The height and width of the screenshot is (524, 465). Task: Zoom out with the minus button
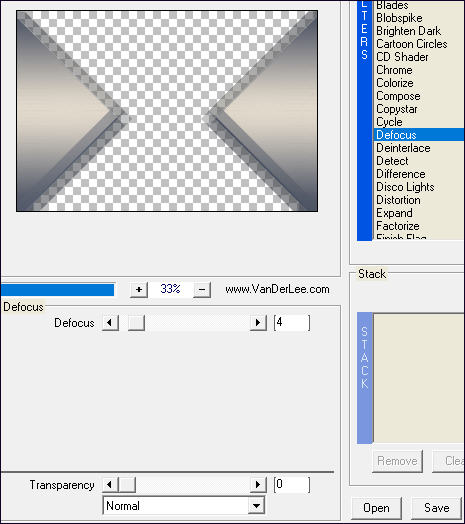point(202,289)
